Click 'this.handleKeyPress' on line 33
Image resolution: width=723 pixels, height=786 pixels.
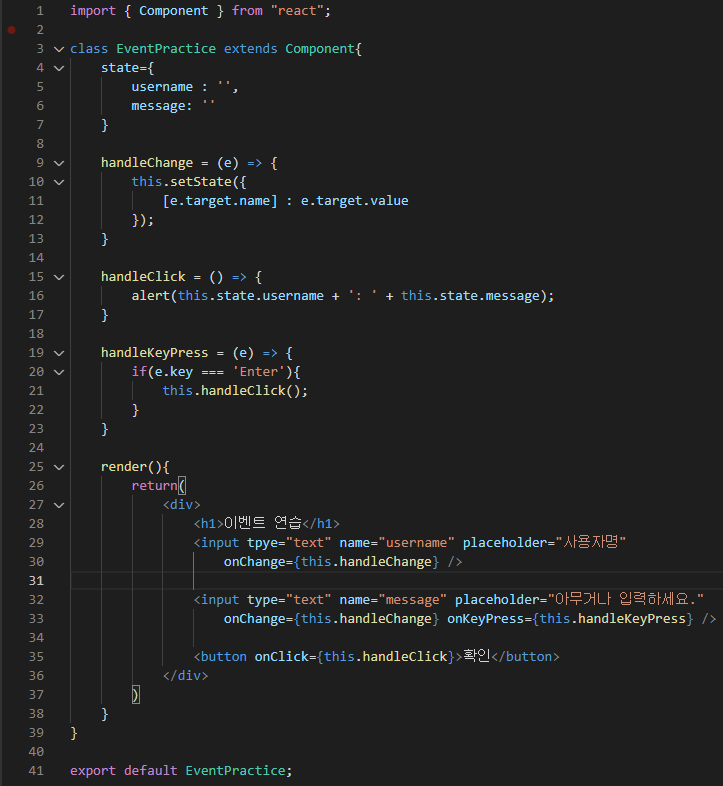point(613,619)
